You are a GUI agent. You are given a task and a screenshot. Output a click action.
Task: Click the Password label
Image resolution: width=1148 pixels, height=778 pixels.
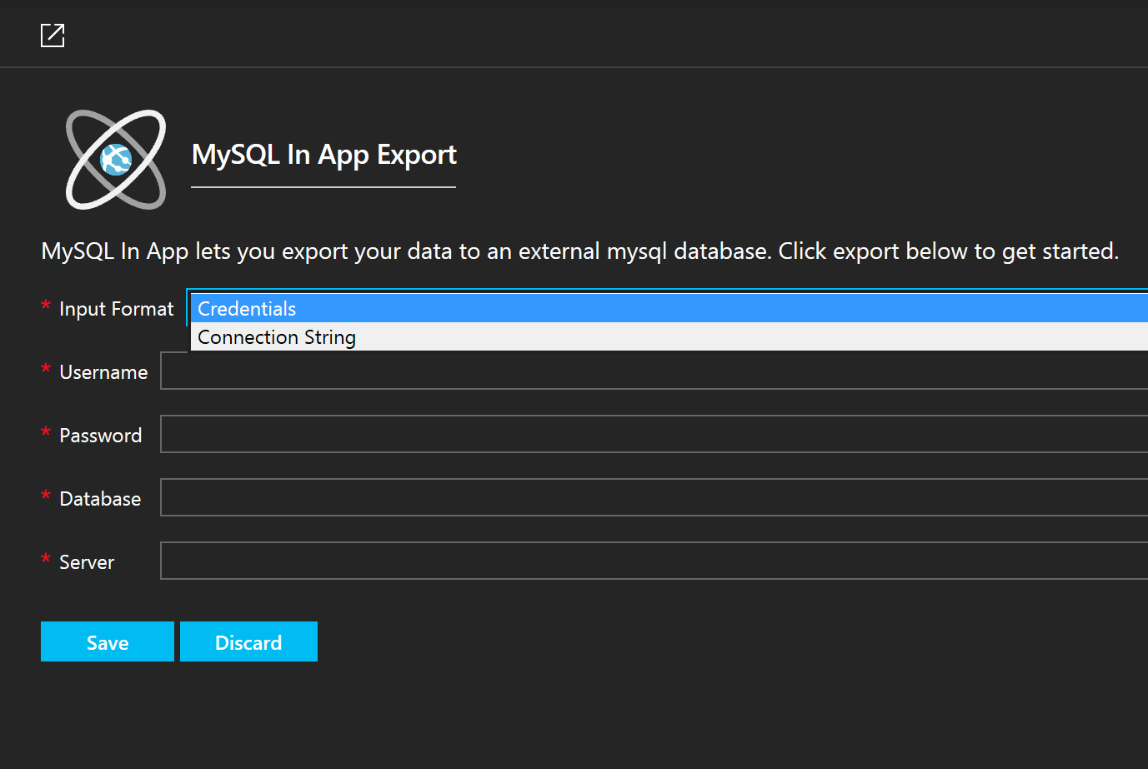click(x=100, y=435)
